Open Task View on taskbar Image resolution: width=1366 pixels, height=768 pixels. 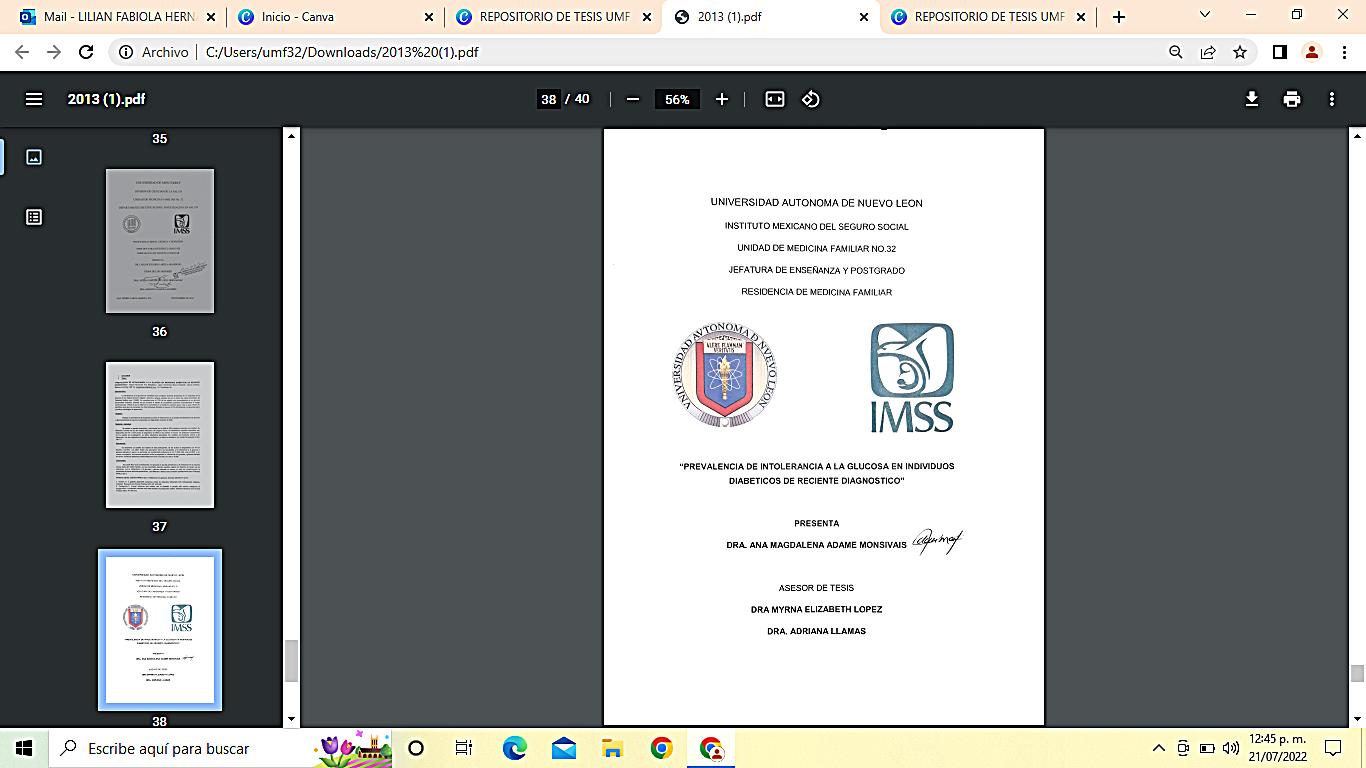[464, 748]
